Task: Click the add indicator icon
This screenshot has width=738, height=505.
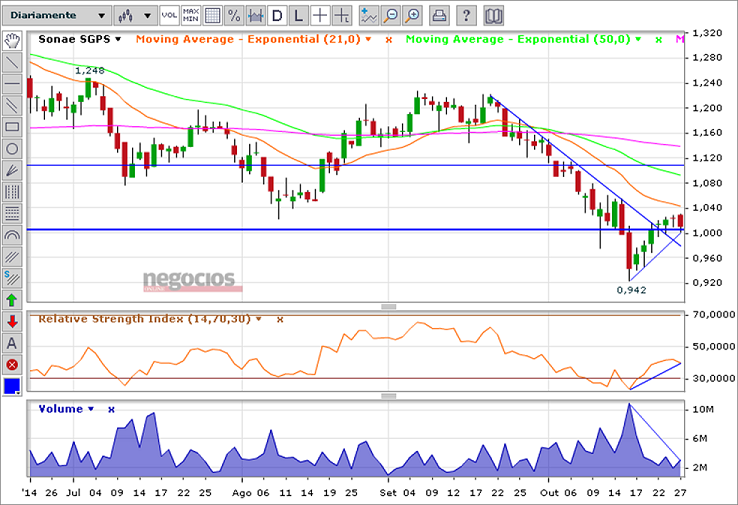Action: (x=369, y=16)
